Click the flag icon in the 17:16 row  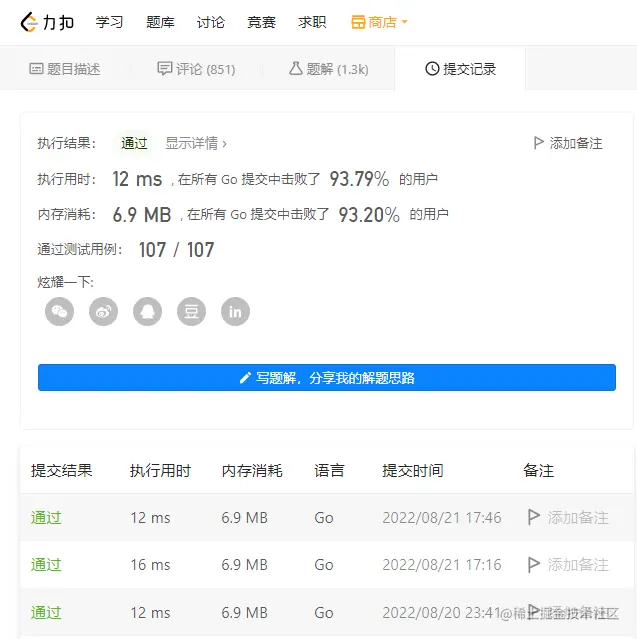(533, 565)
